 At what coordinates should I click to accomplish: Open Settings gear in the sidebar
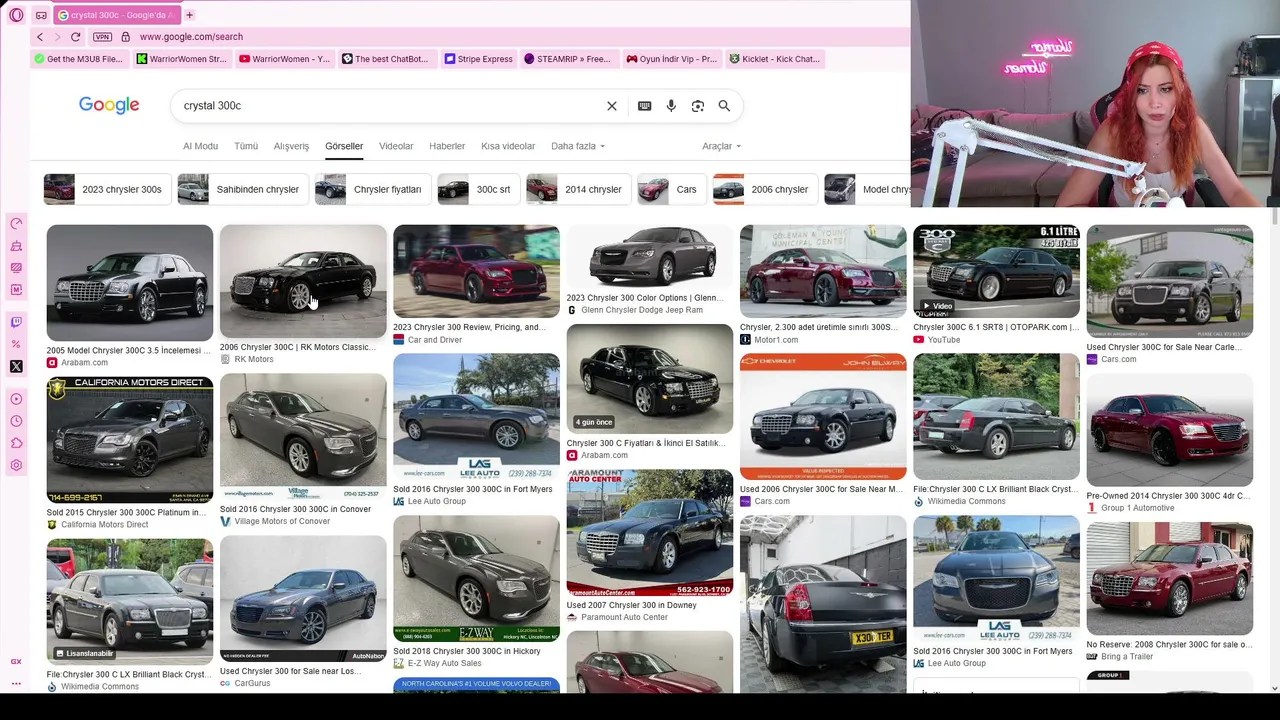(16, 465)
